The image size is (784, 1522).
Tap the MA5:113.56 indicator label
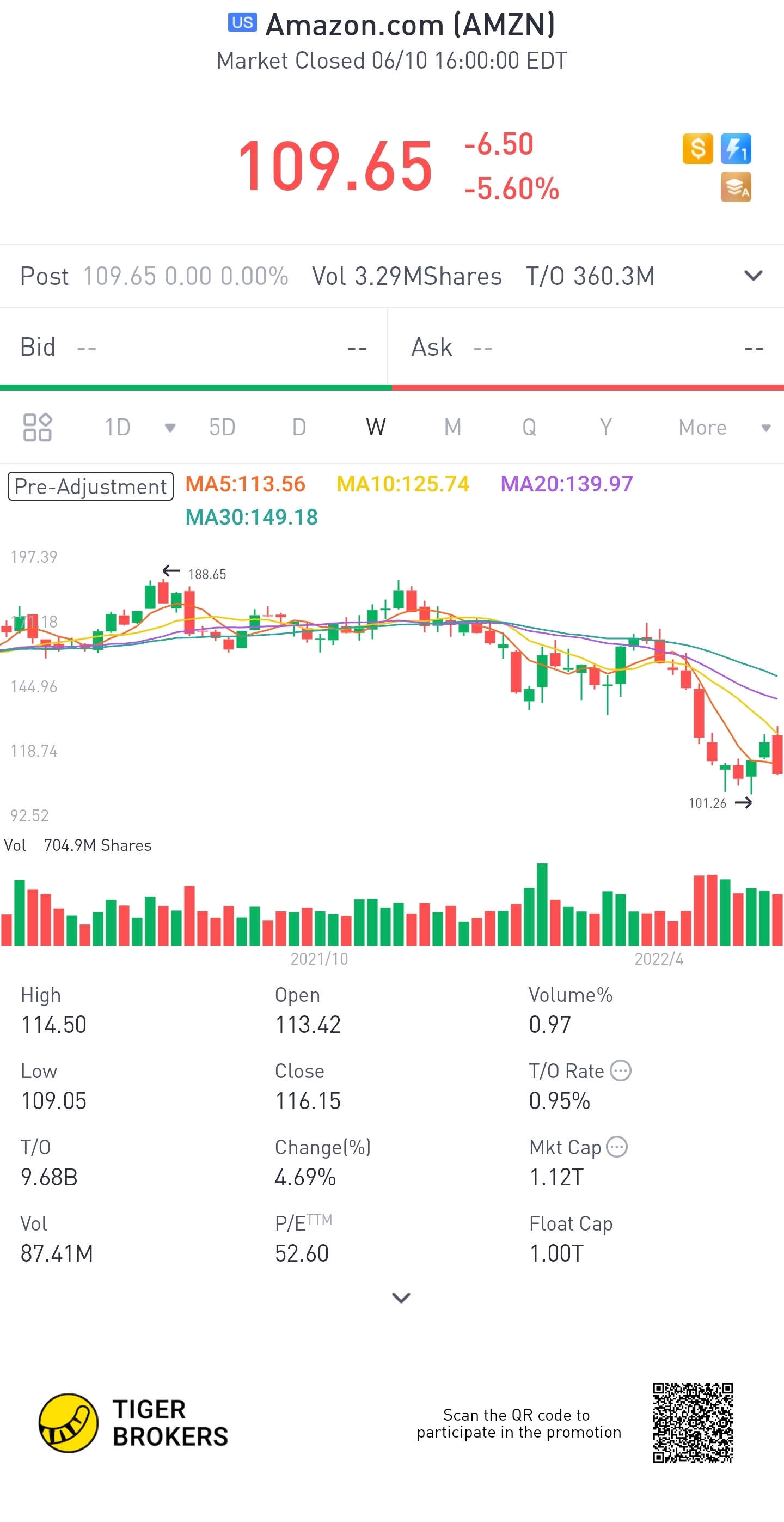coord(245,484)
